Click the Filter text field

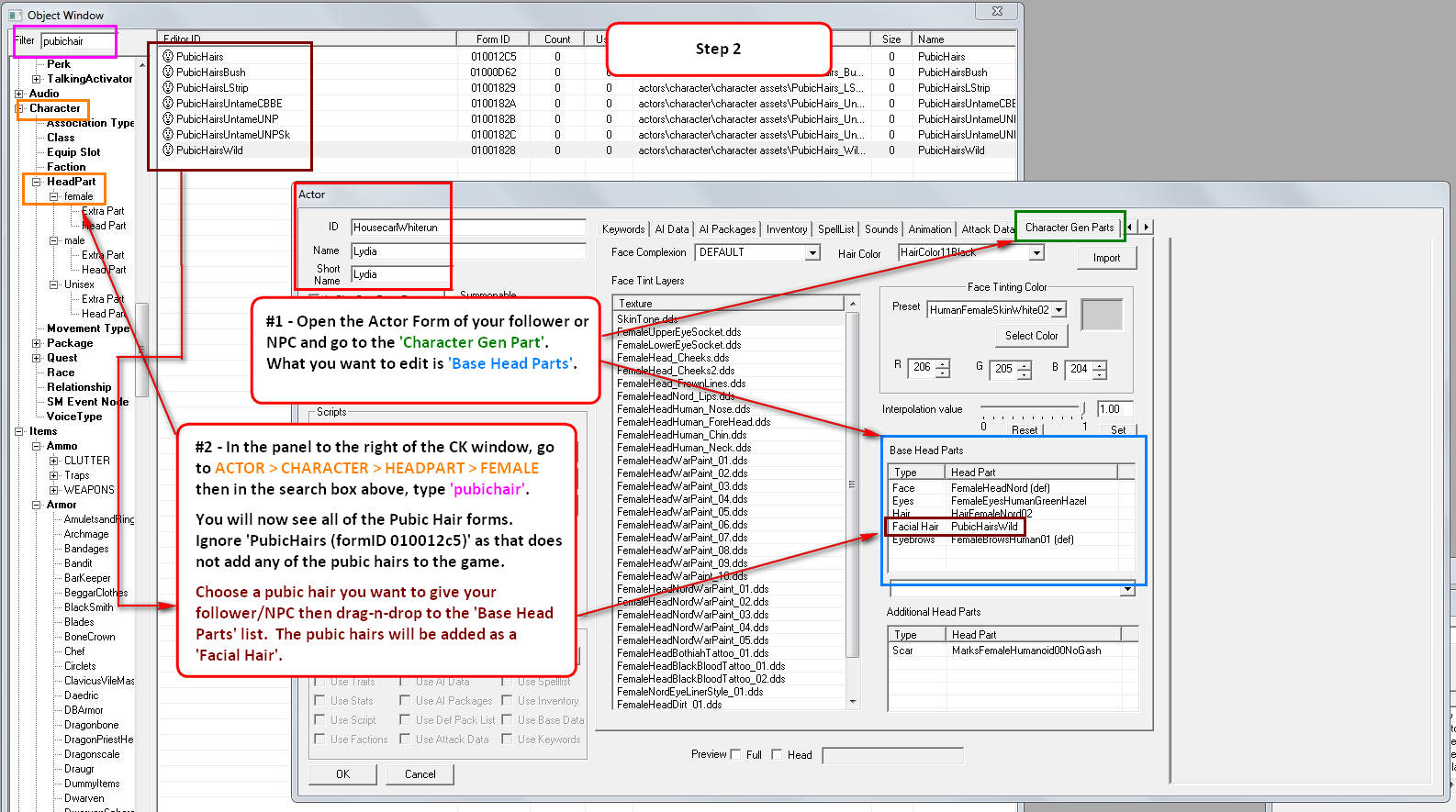click(77, 41)
